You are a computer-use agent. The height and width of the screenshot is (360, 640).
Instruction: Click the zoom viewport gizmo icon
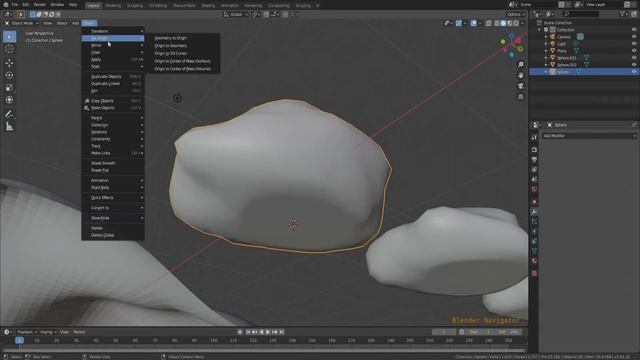(520, 64)
